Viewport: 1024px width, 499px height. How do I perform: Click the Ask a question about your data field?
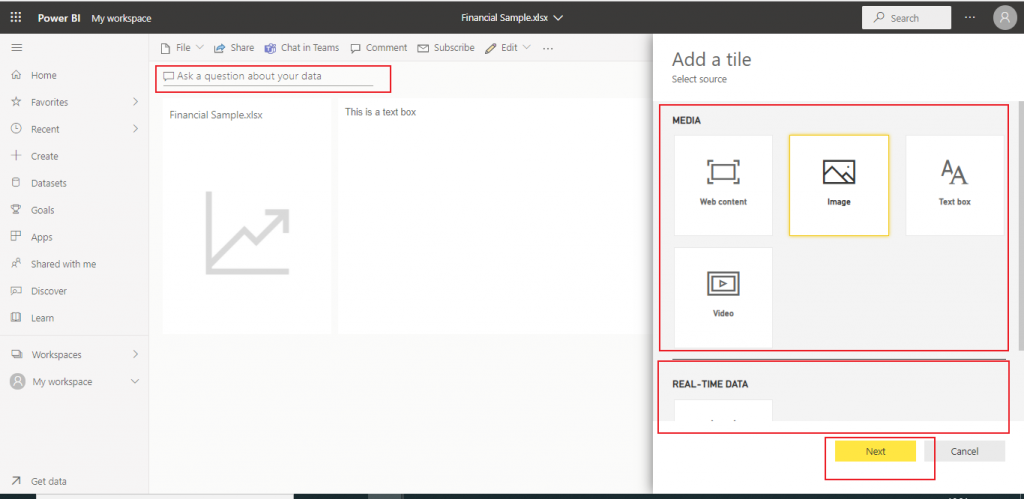coord(268,76)
